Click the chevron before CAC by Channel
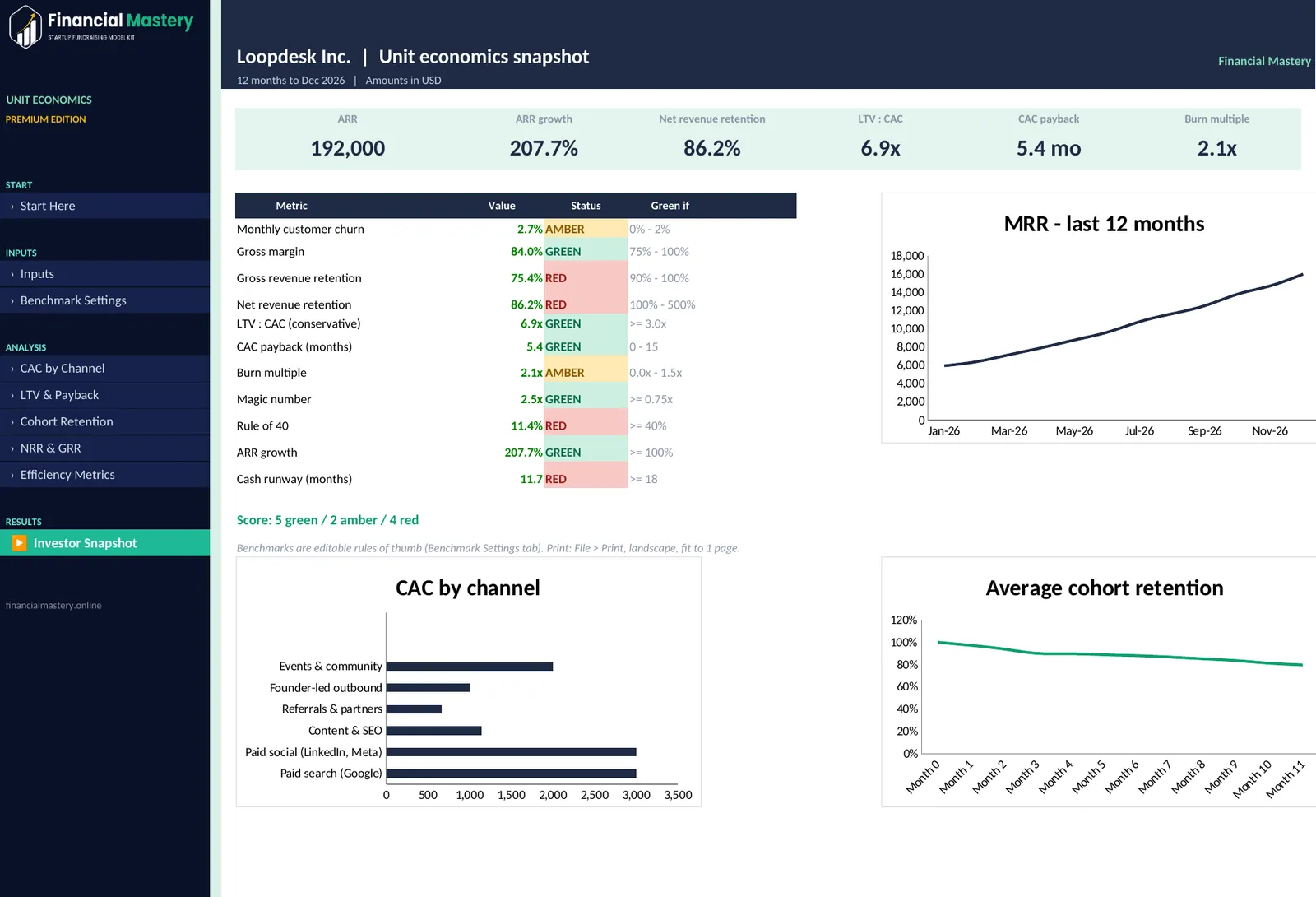This screenshot has height=897, width=1316. coord(12,369)
